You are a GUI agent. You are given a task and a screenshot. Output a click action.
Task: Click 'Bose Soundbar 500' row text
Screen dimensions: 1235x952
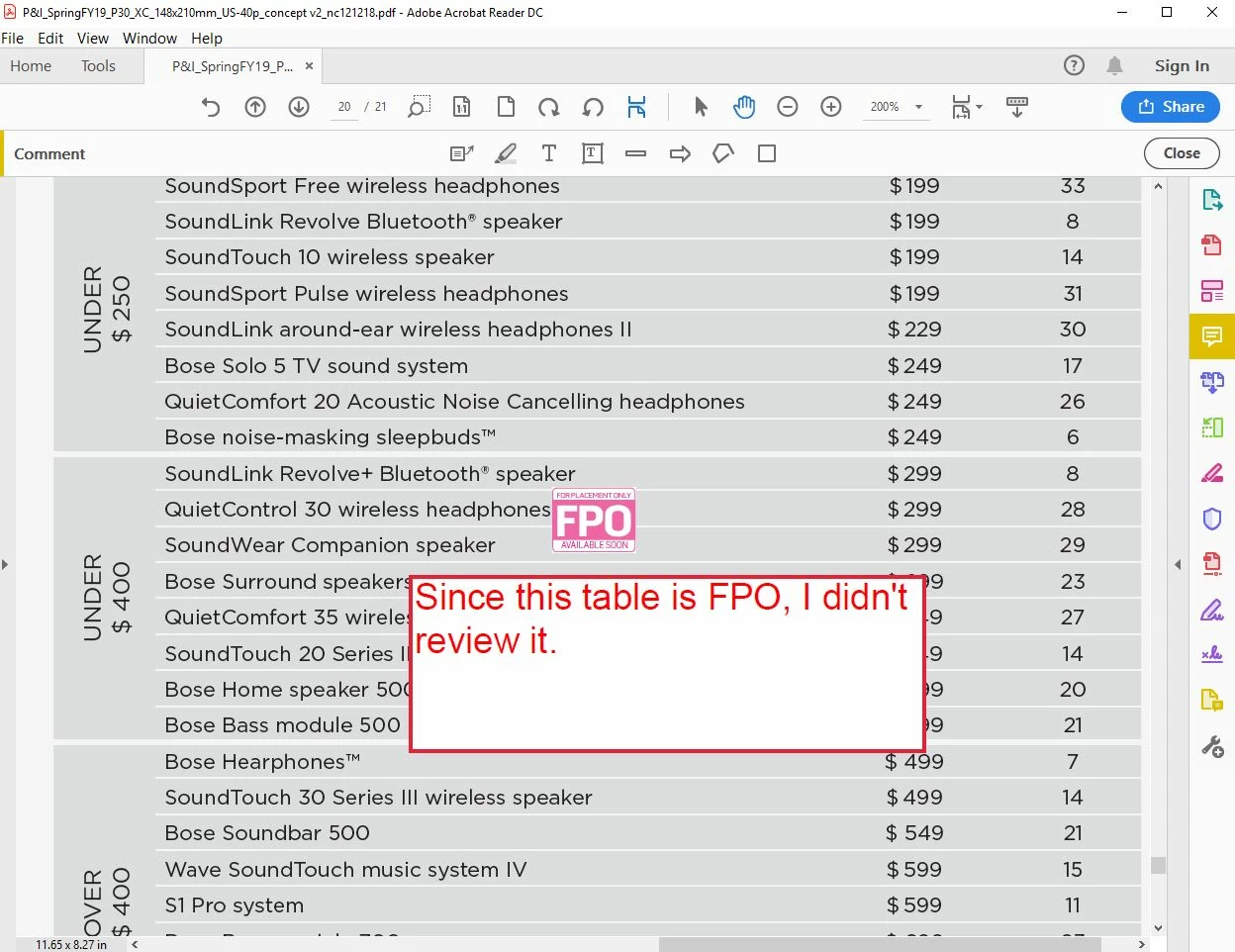(x=267, y=833)
